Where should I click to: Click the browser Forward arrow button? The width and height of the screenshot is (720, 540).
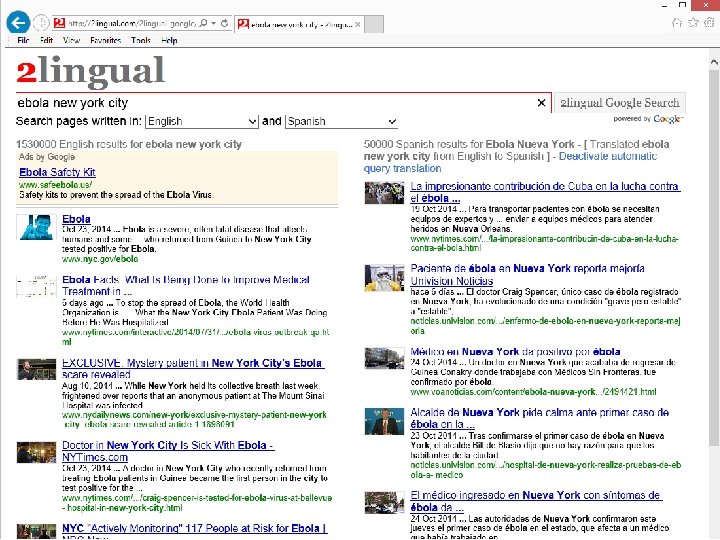[41, 22]
